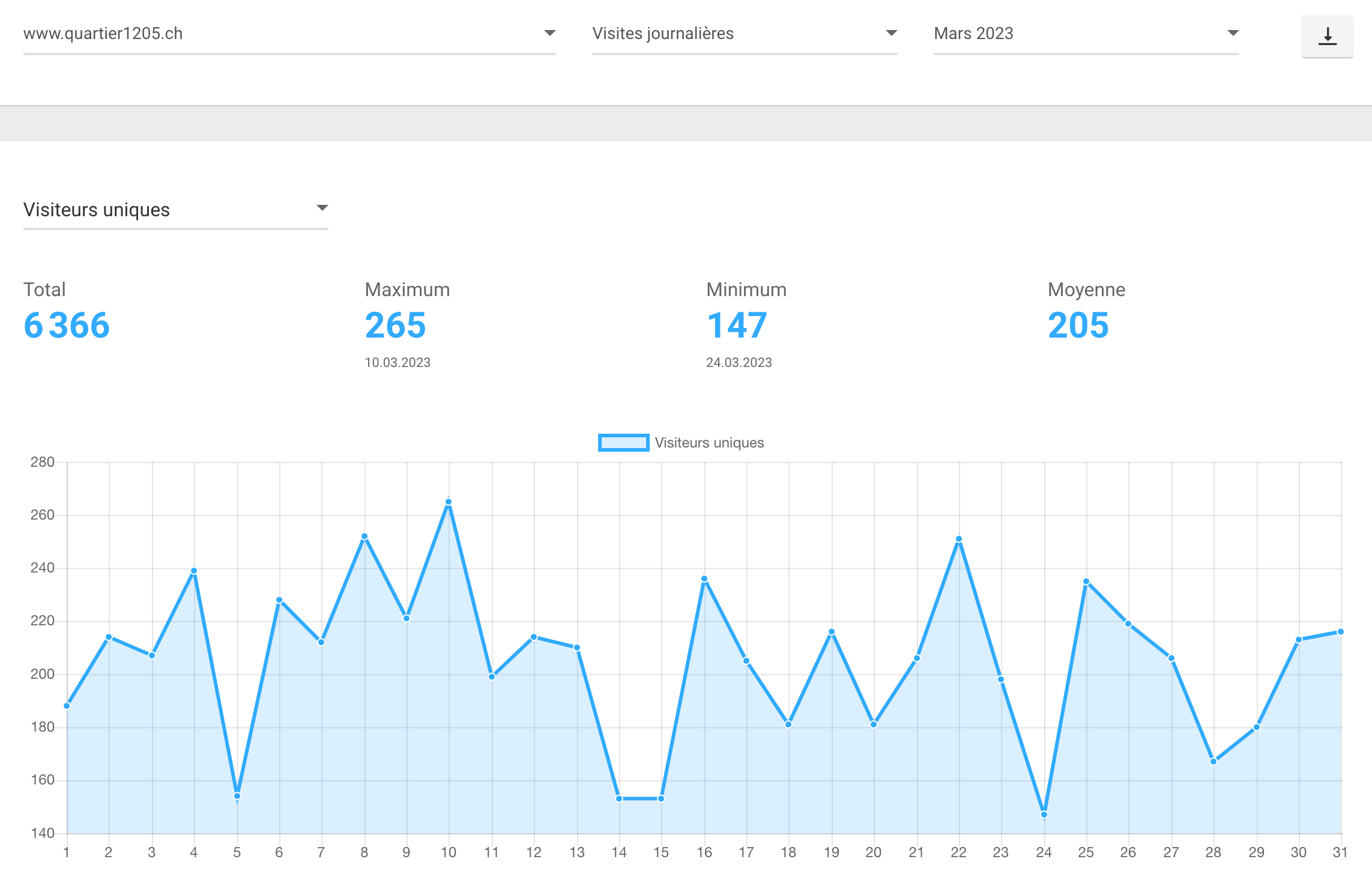Screen dimensions: 1372x892
Task: Click the x-axis label 15
Action: point(661,852)
